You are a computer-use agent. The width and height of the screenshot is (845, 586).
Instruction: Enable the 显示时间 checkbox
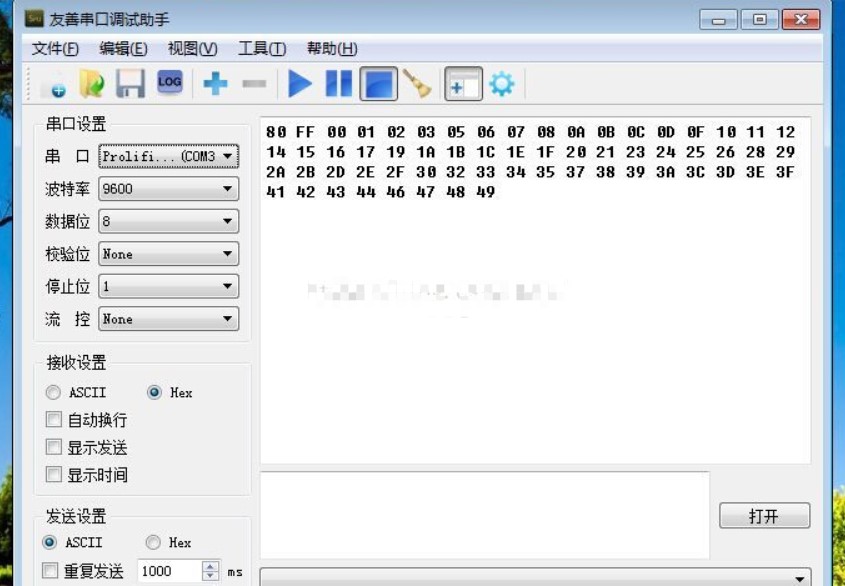click(55, 475)
